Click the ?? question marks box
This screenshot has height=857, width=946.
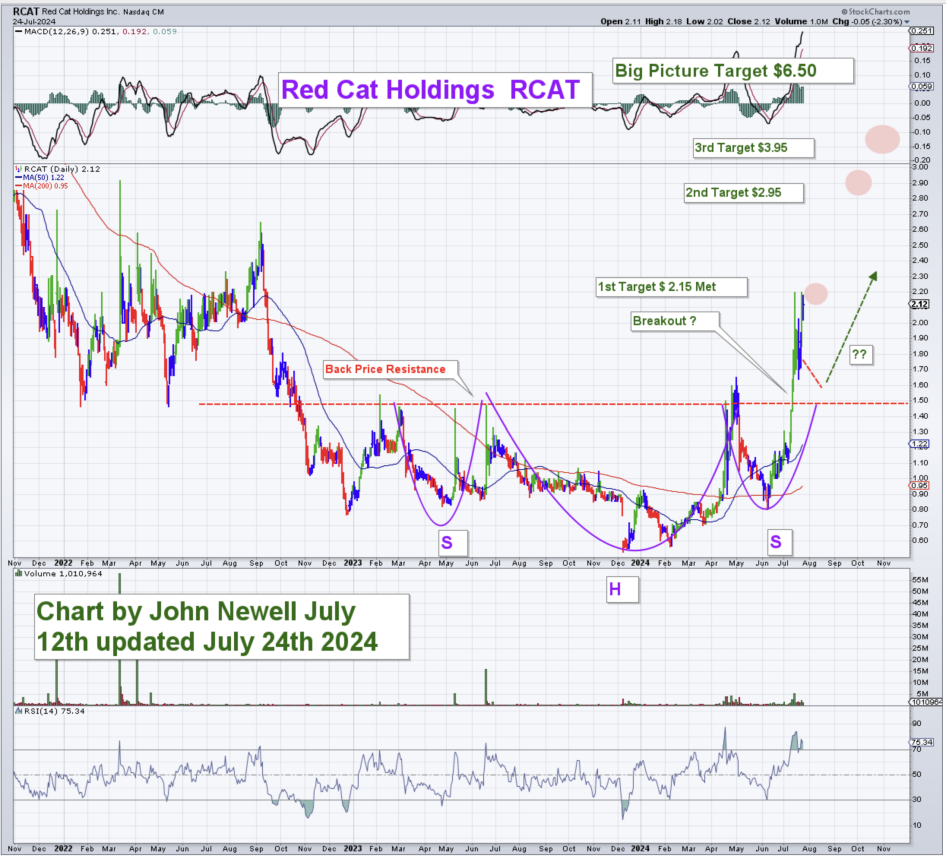pyautogui.click(x=860, y=354)
